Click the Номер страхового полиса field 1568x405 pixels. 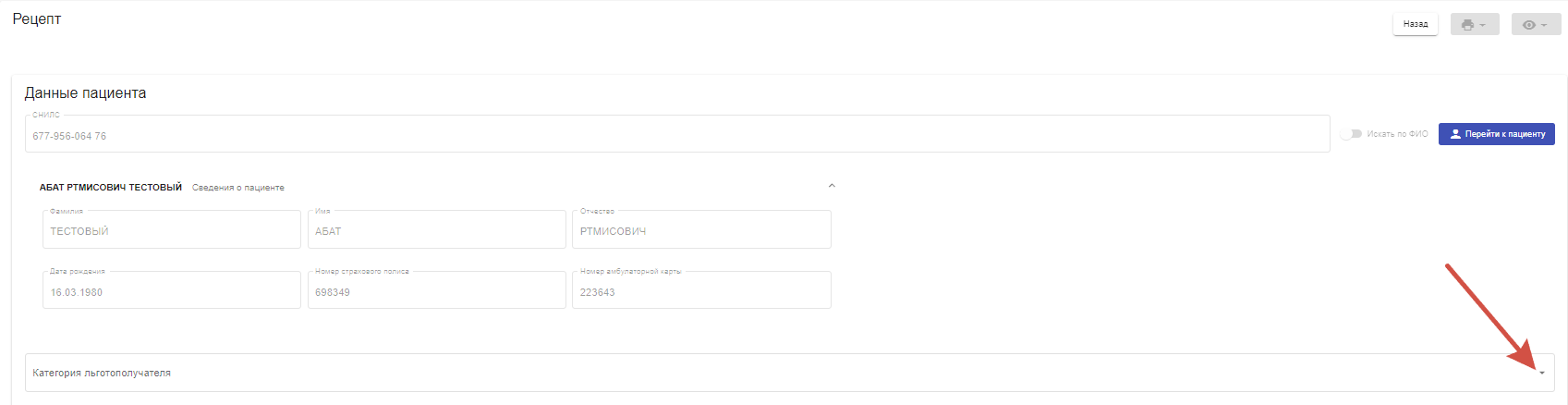(437, 289)
